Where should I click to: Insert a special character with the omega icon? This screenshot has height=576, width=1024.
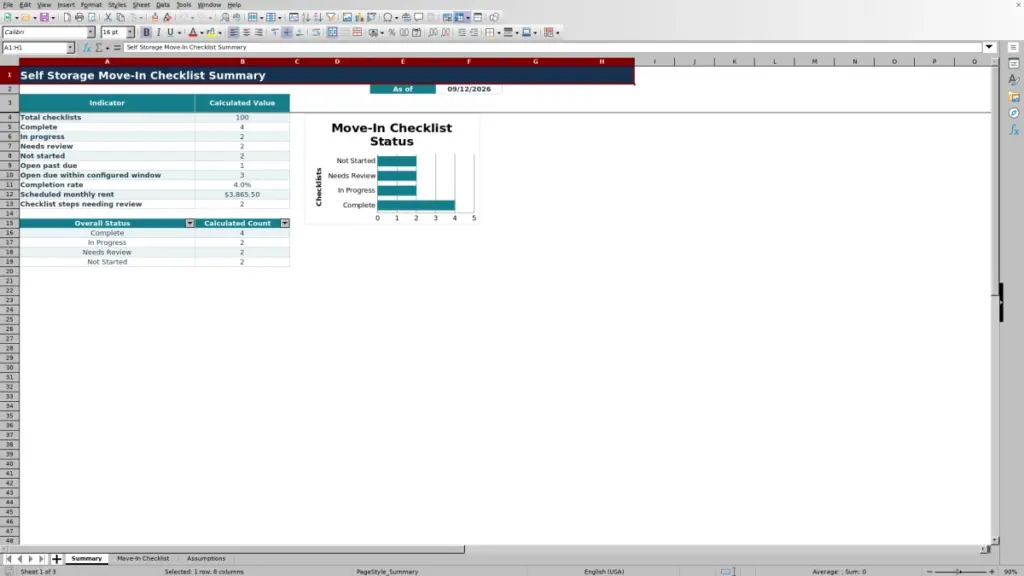click(x=388, y=17)
